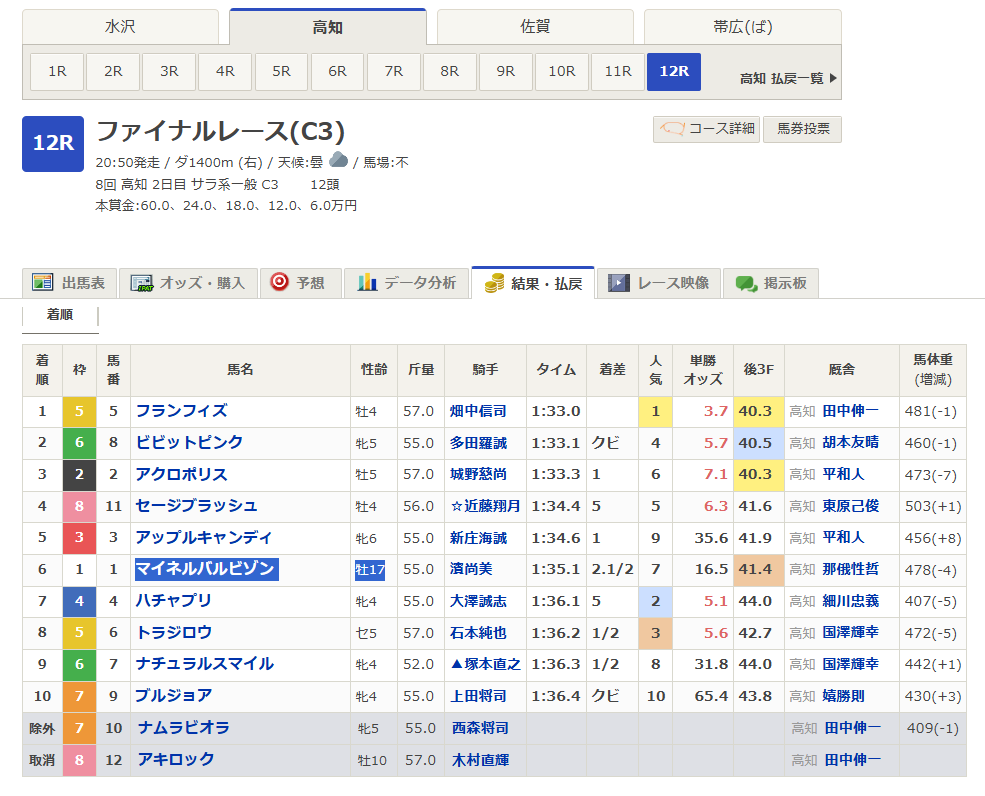The height and width of the screenshot is (796, 985).
Task: Open horse ビビットピンク page
Action: [189, 442]
